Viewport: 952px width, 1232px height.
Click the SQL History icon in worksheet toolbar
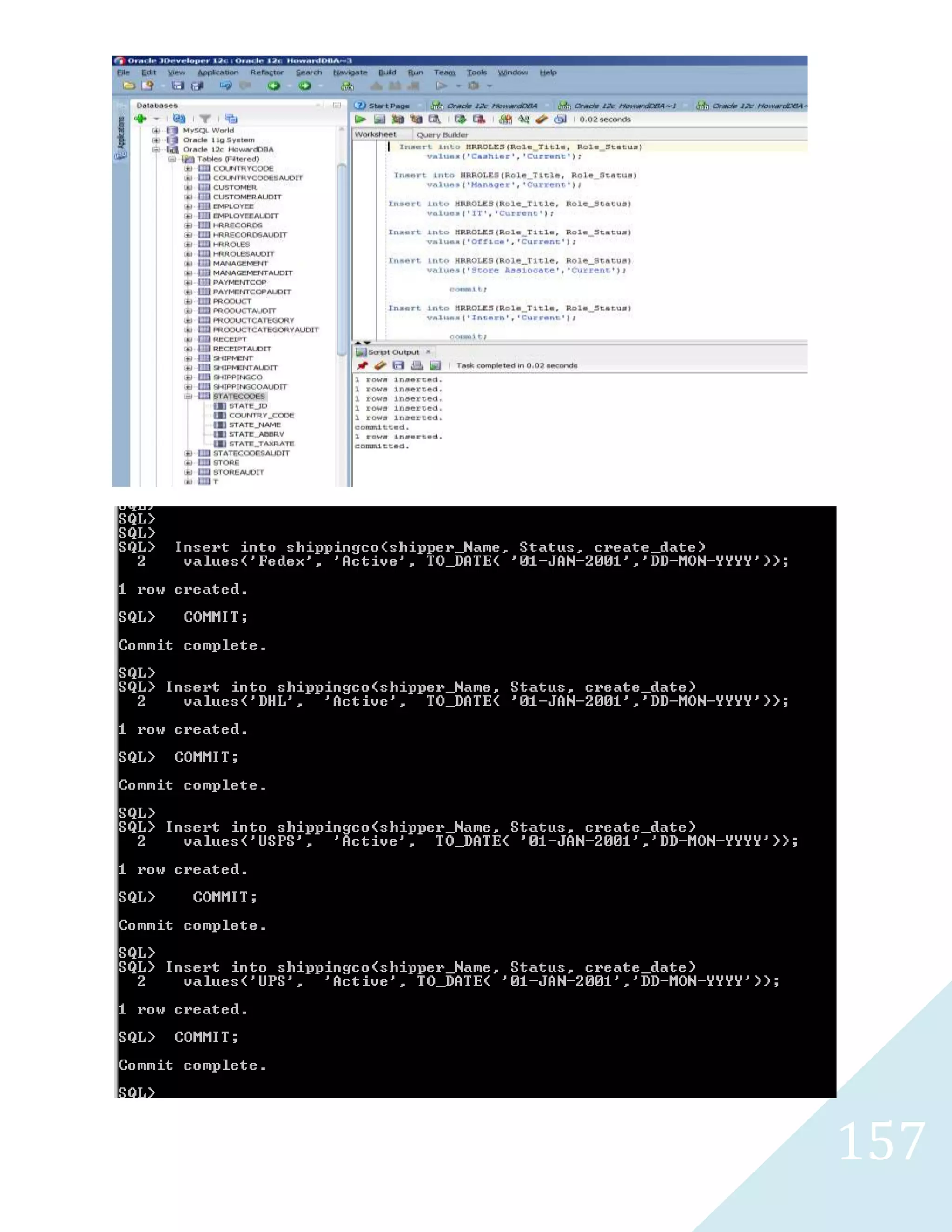point(560,119)
